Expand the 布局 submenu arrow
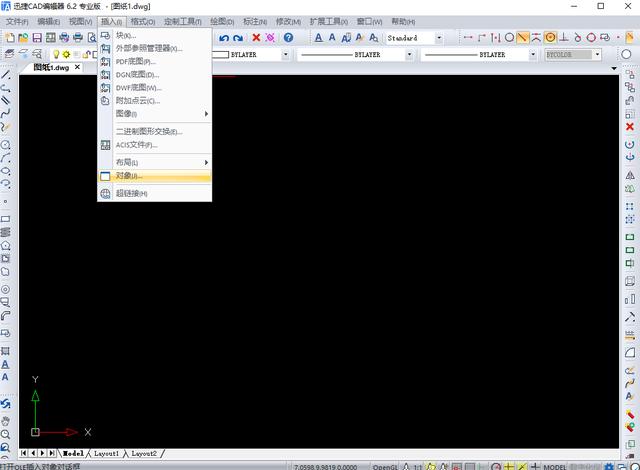The width and height of the screenshot is (640, 470). 207,163
